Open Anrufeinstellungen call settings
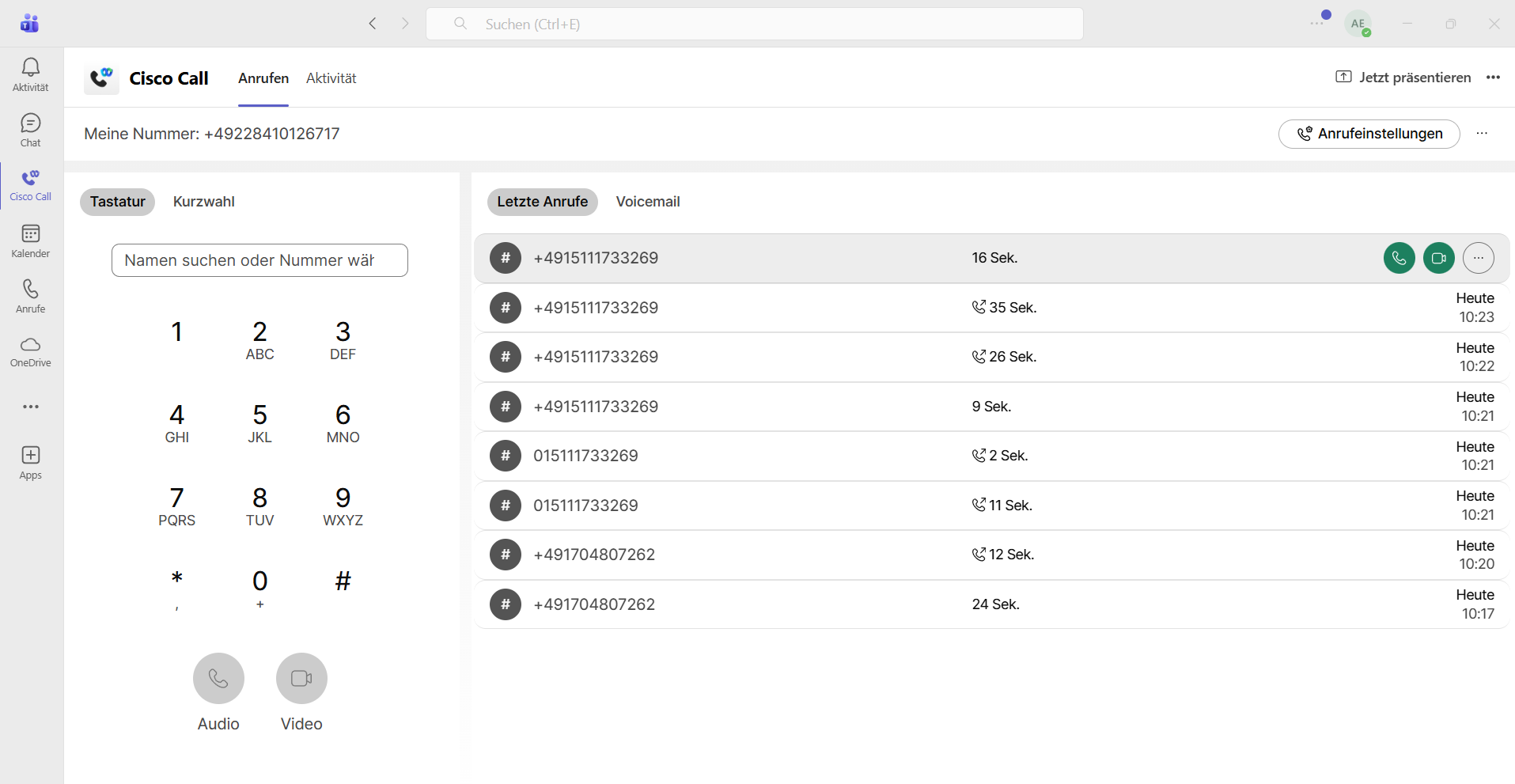This screenshot has height=784, width=1515. pos(1369,134)
